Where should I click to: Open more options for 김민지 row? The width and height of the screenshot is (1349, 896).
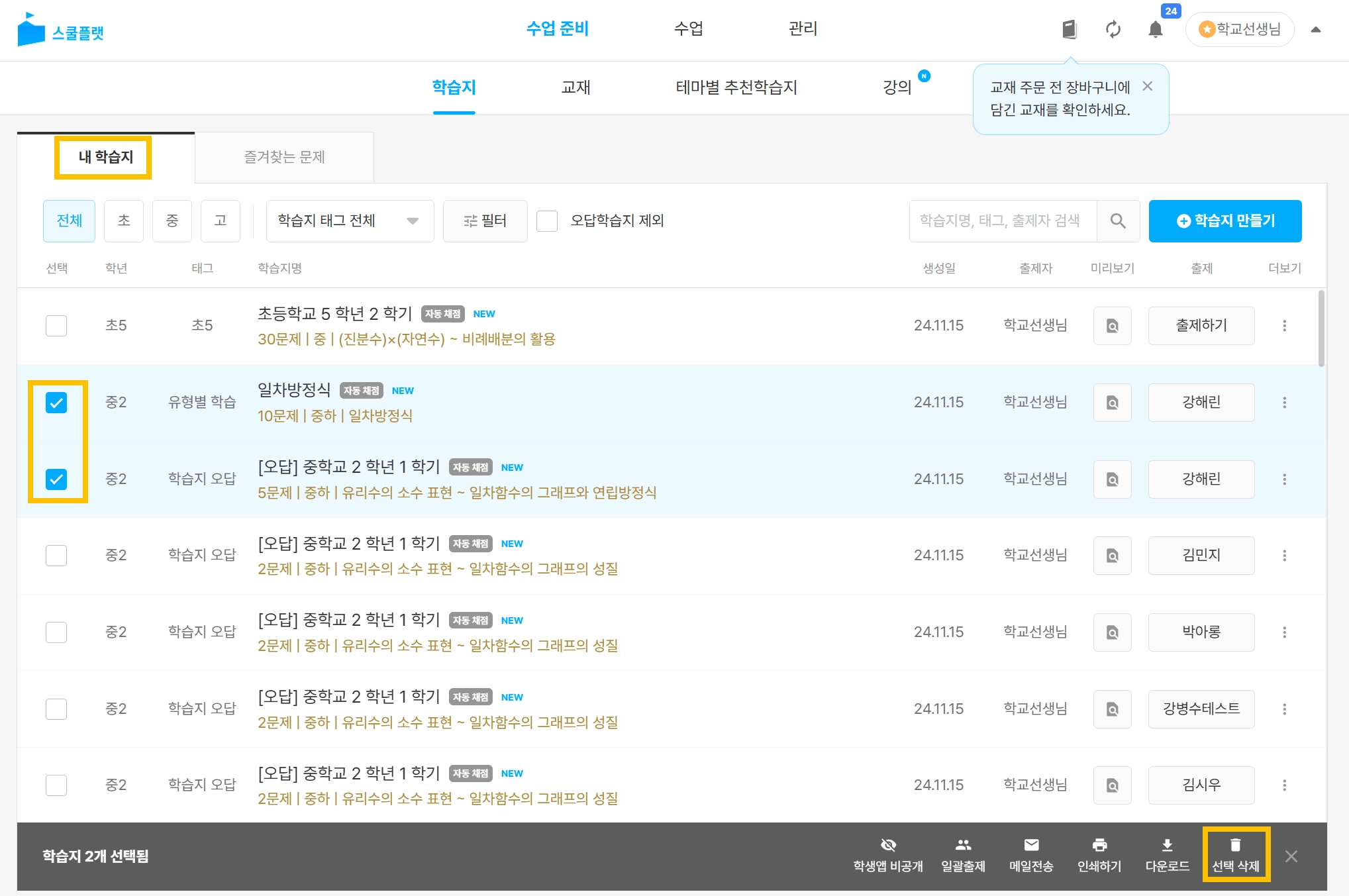1284,556
